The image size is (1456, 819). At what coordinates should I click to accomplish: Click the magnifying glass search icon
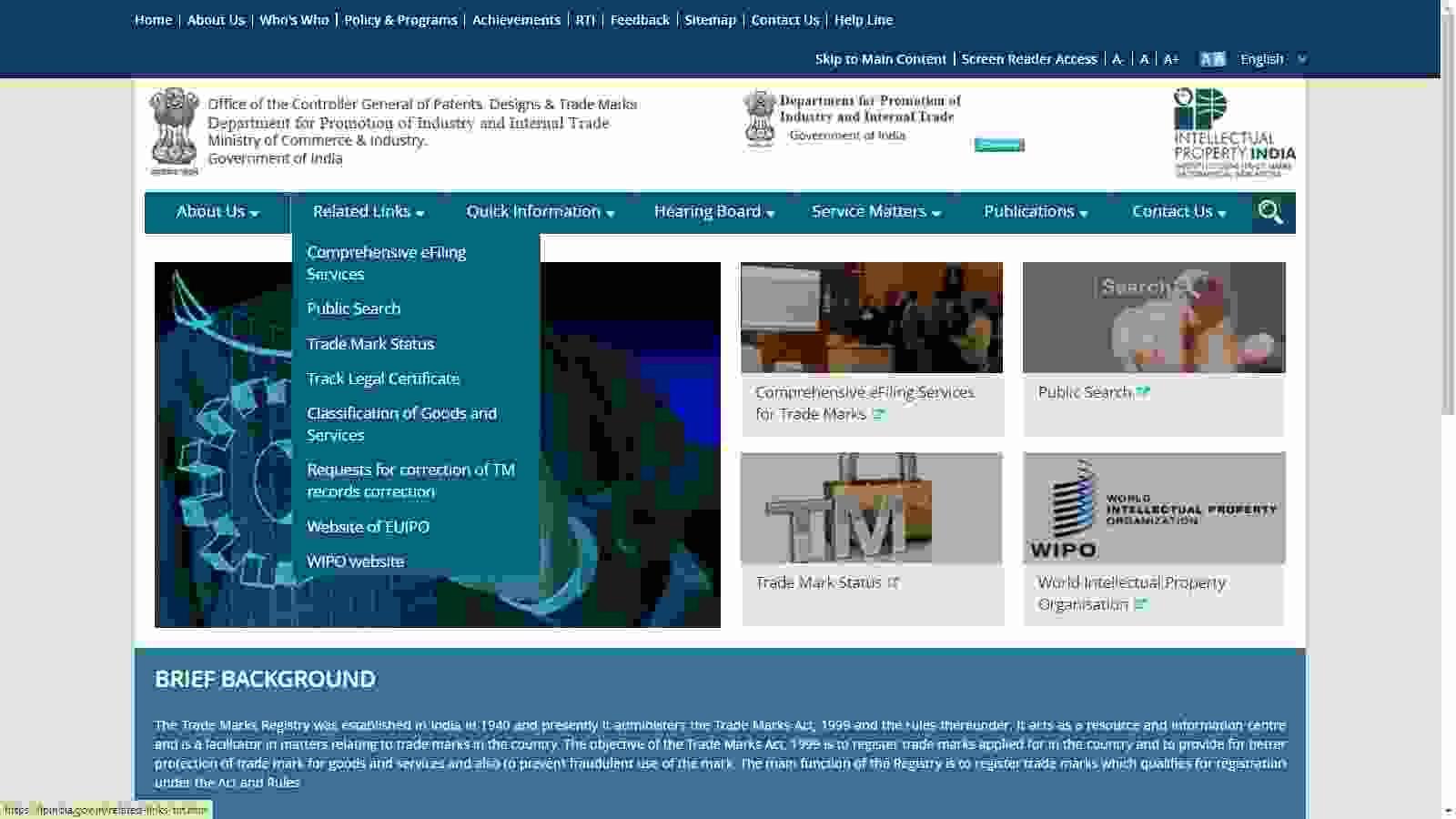pyautogui.click(x=1270, y=212)
